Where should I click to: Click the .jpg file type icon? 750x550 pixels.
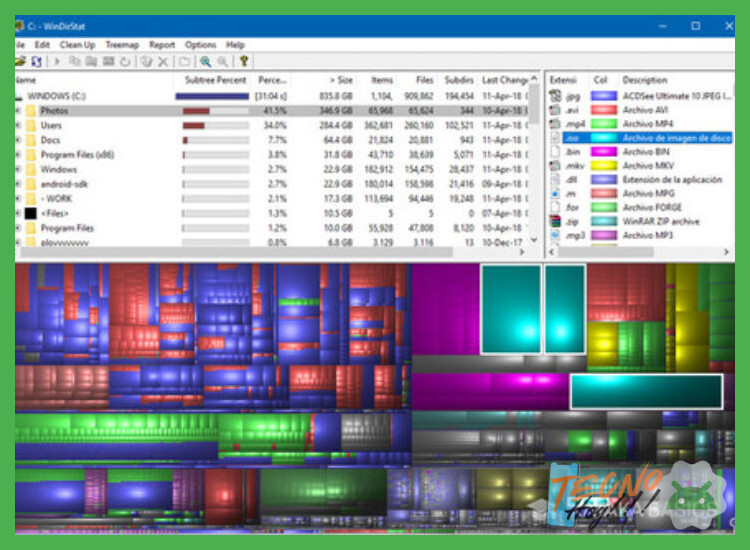(555, 96)
